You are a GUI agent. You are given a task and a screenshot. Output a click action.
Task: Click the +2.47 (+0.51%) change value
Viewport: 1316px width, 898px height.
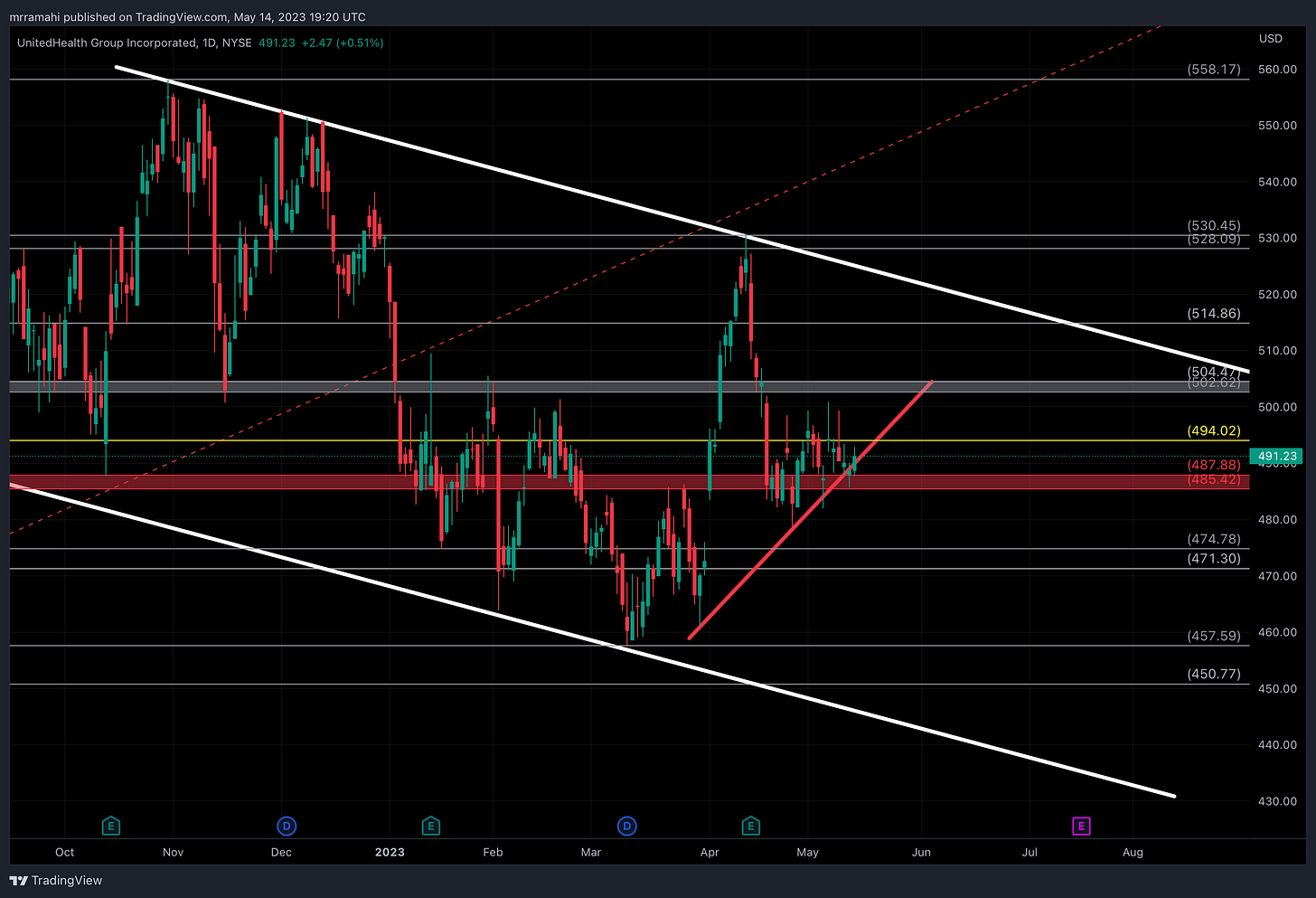click(342, 43)
